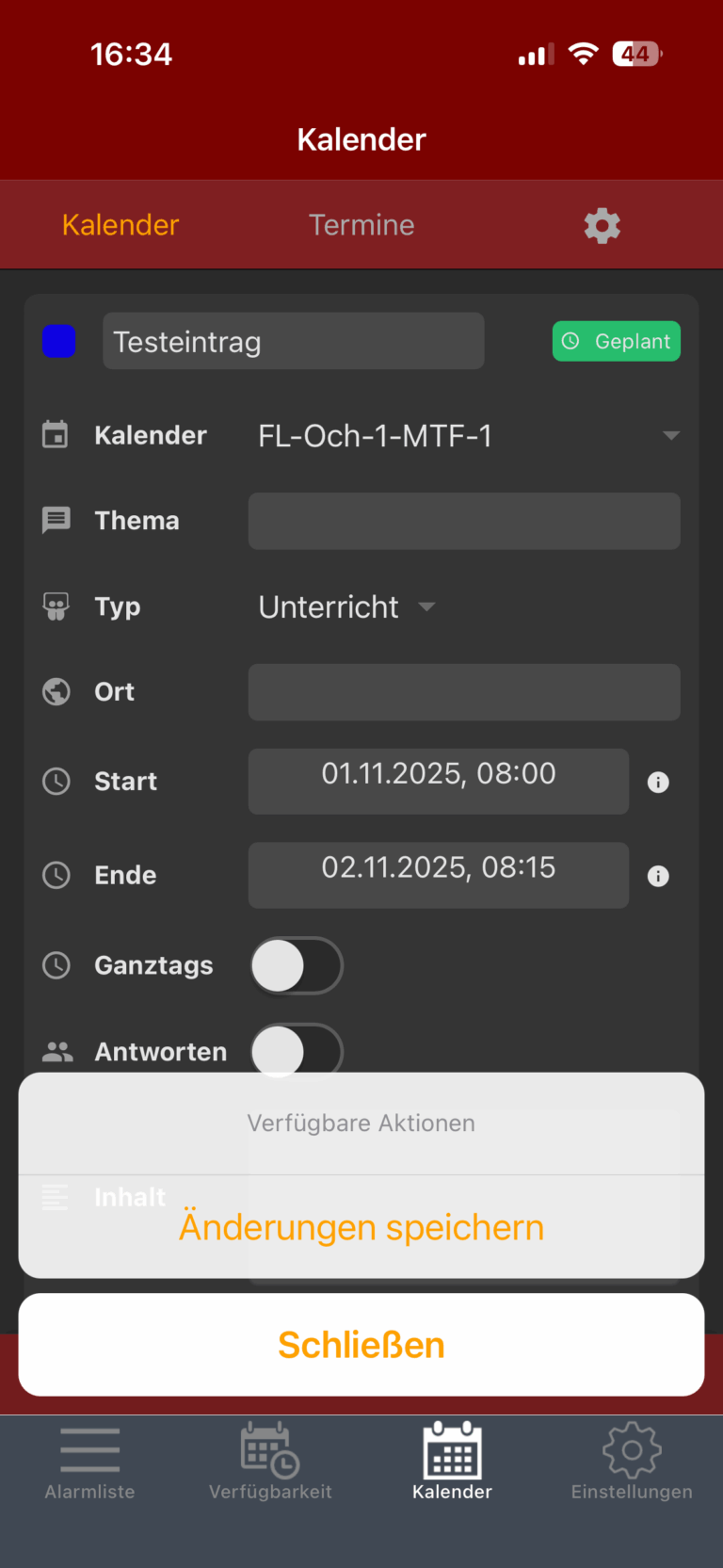Switch to the Termine tab
The image size is (723, 1568).
[361, 225]
